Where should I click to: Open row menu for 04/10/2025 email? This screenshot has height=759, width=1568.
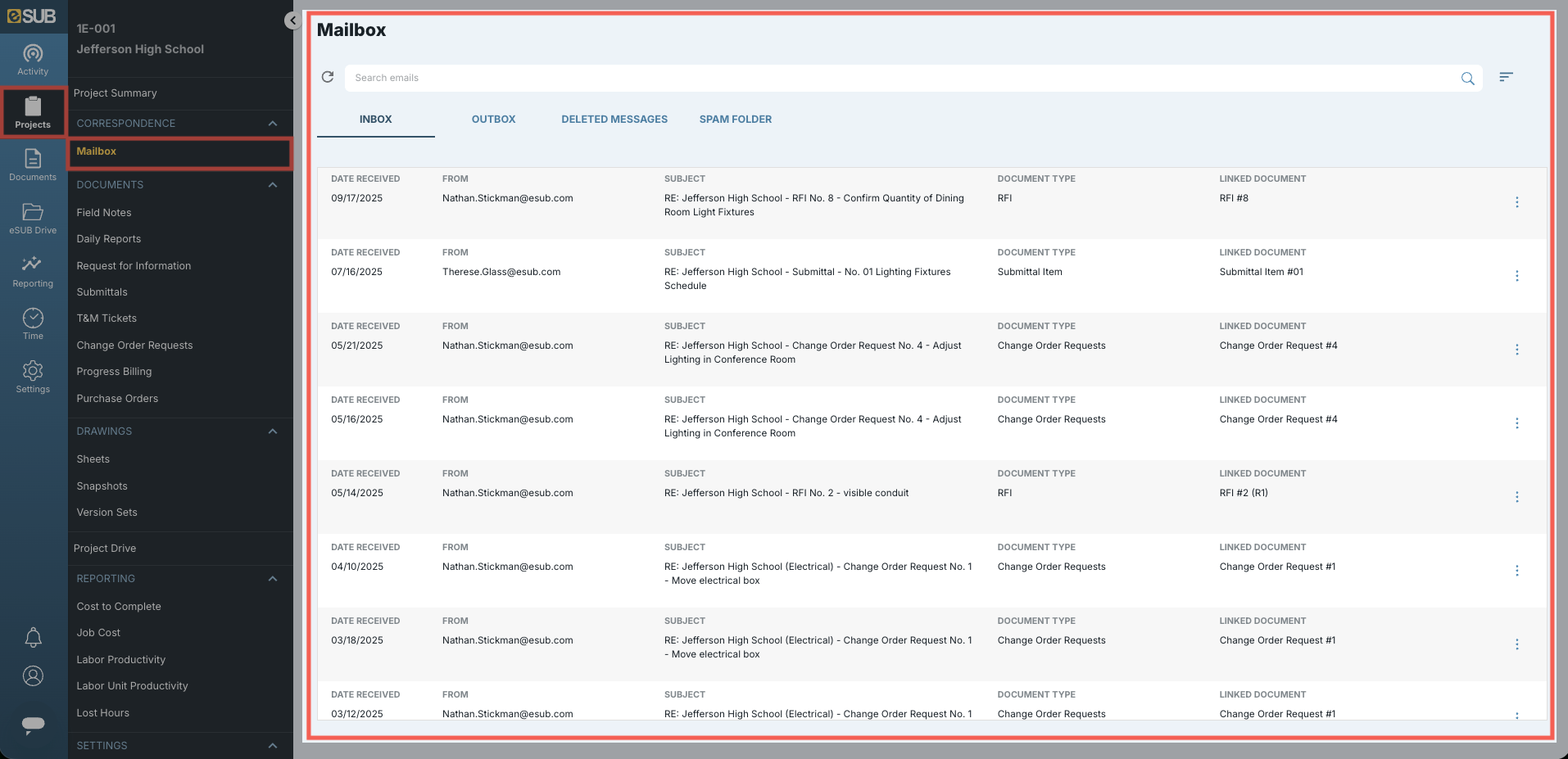click(1516, 571)
